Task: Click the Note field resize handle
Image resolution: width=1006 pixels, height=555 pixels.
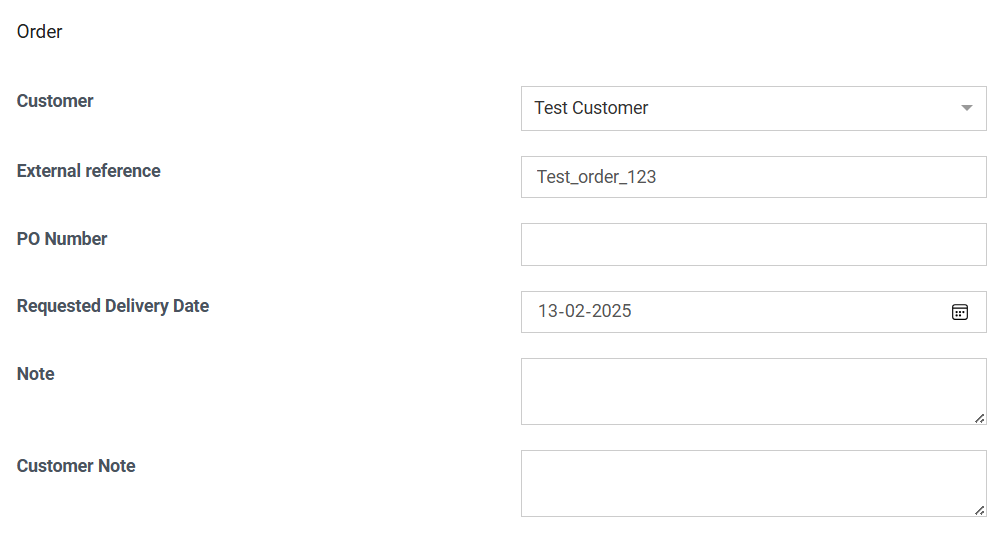Action: click(980, 418)
